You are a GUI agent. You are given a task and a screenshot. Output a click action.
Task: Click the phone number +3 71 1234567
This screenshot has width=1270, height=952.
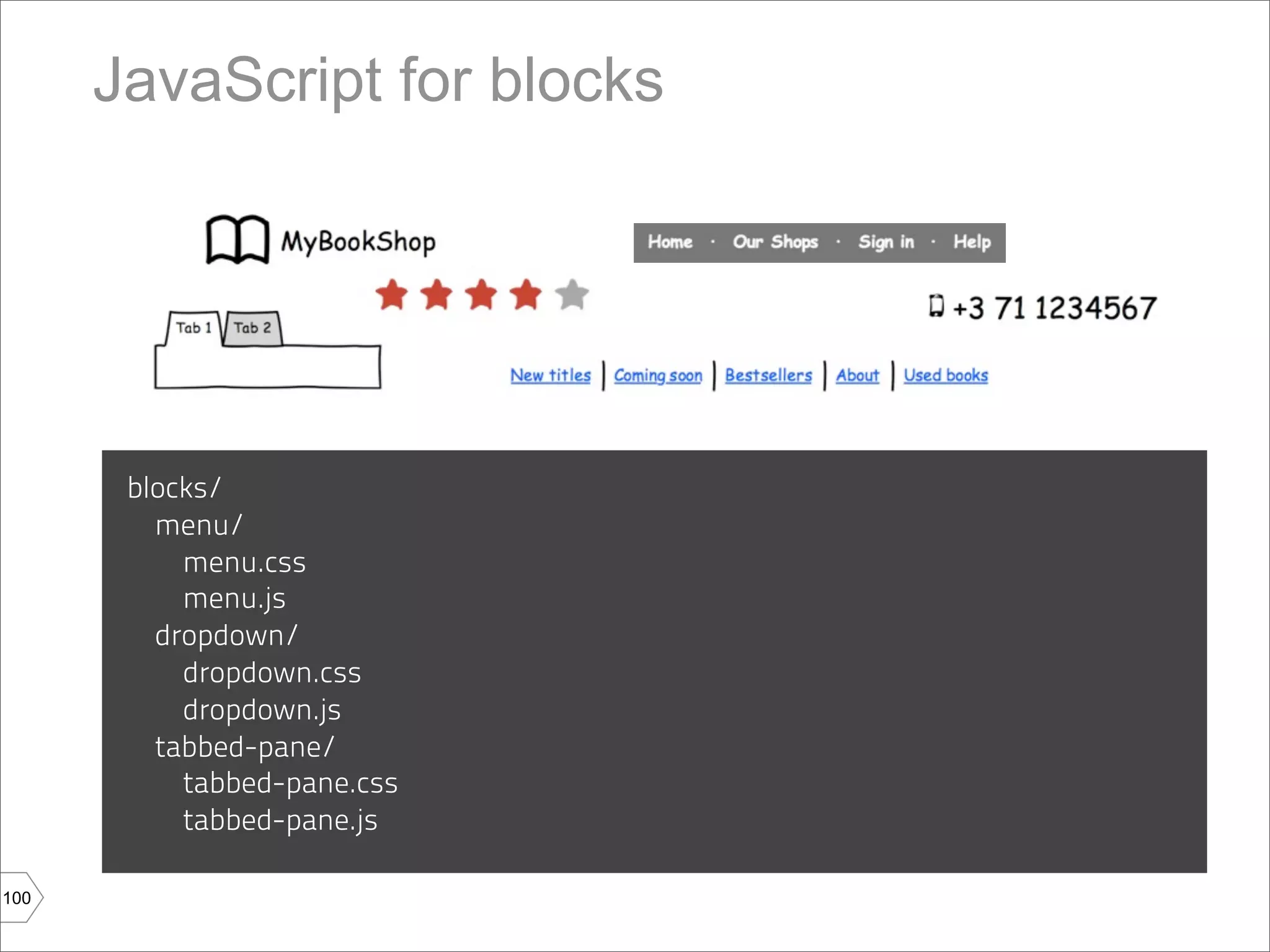(x=1054, y=308)
